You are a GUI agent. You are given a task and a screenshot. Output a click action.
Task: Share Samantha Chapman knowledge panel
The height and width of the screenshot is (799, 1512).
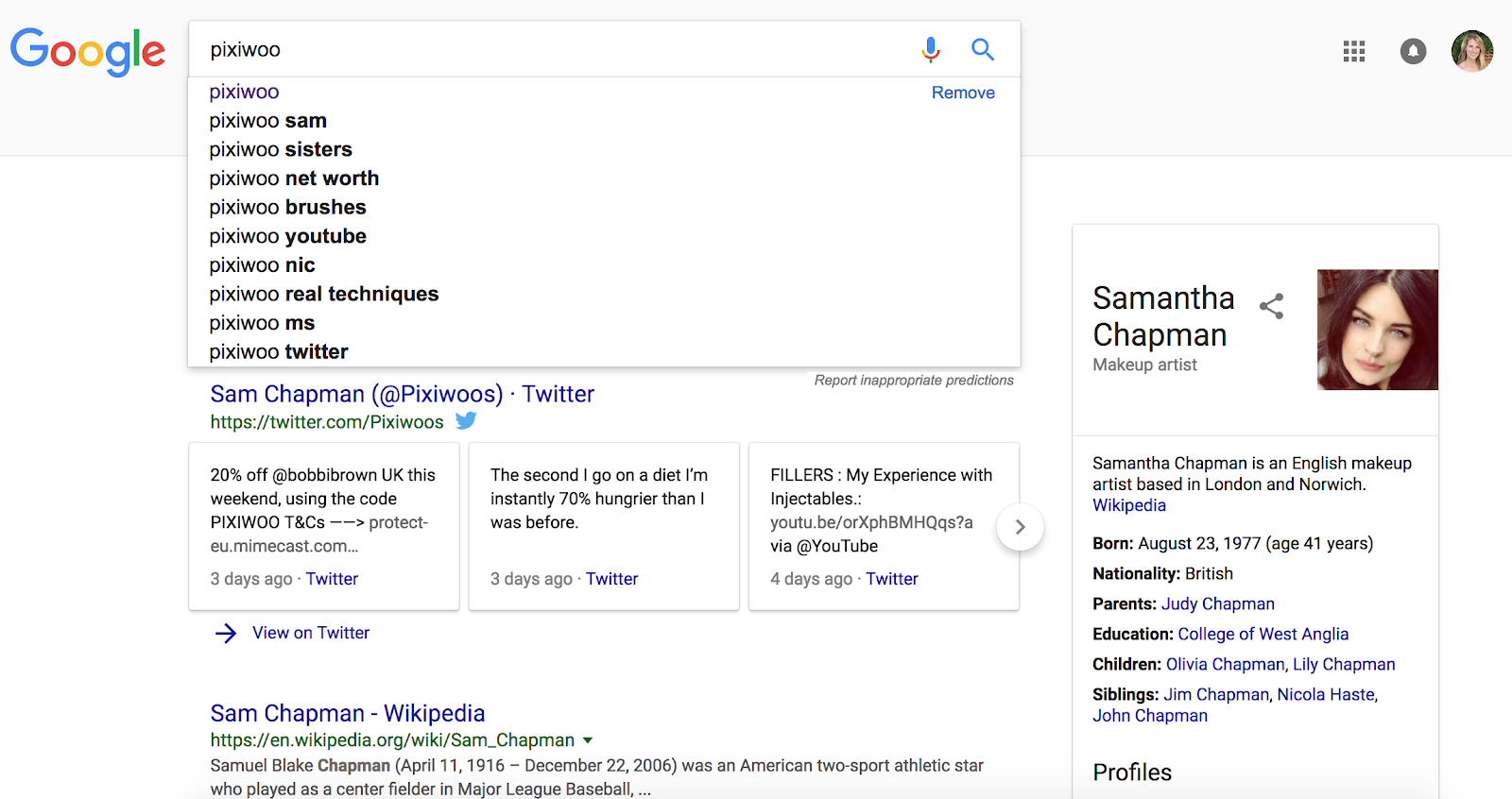[1272, 306]
